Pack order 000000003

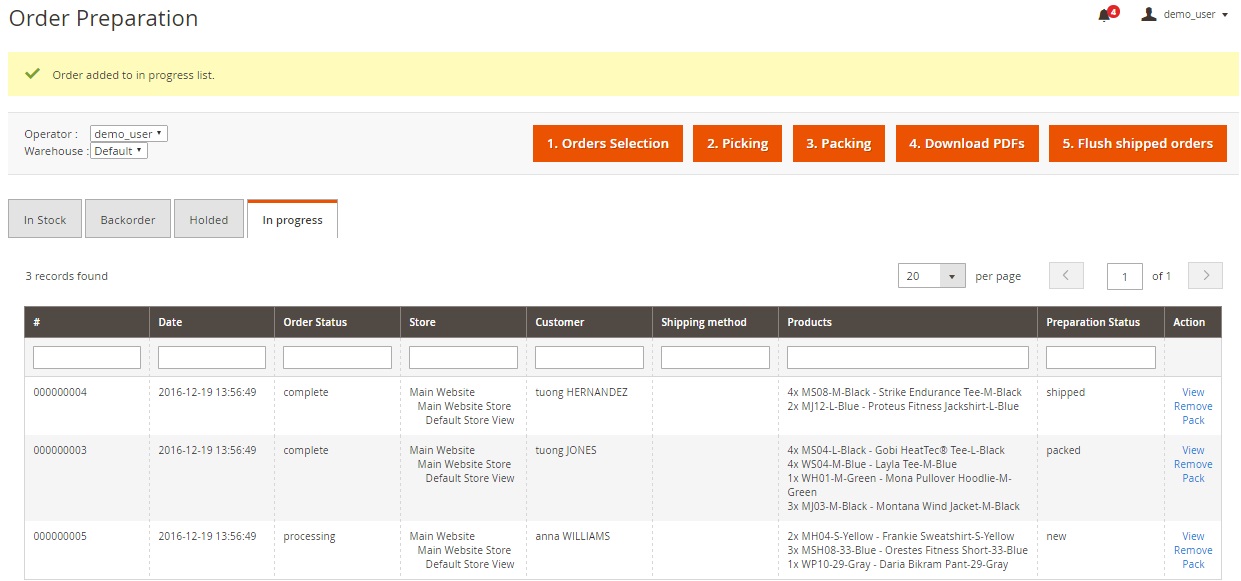click(x=1193, y=478)
